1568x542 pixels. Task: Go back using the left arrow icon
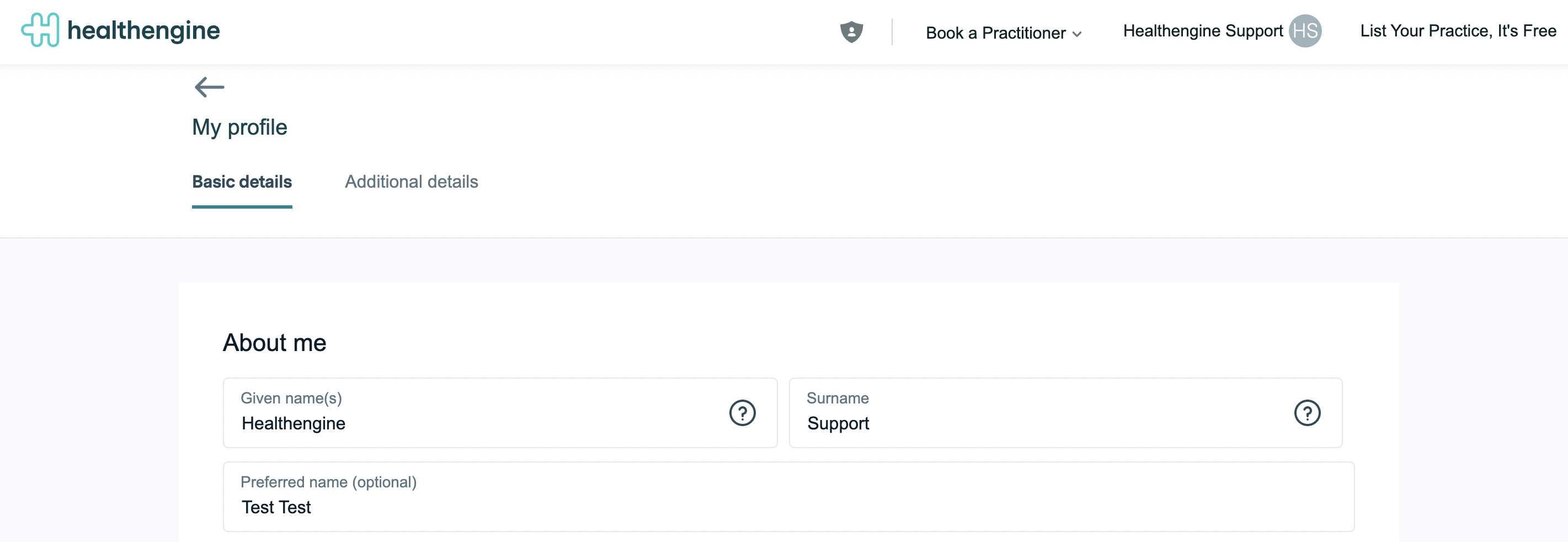pyautogui.click(x=209, y=87)
